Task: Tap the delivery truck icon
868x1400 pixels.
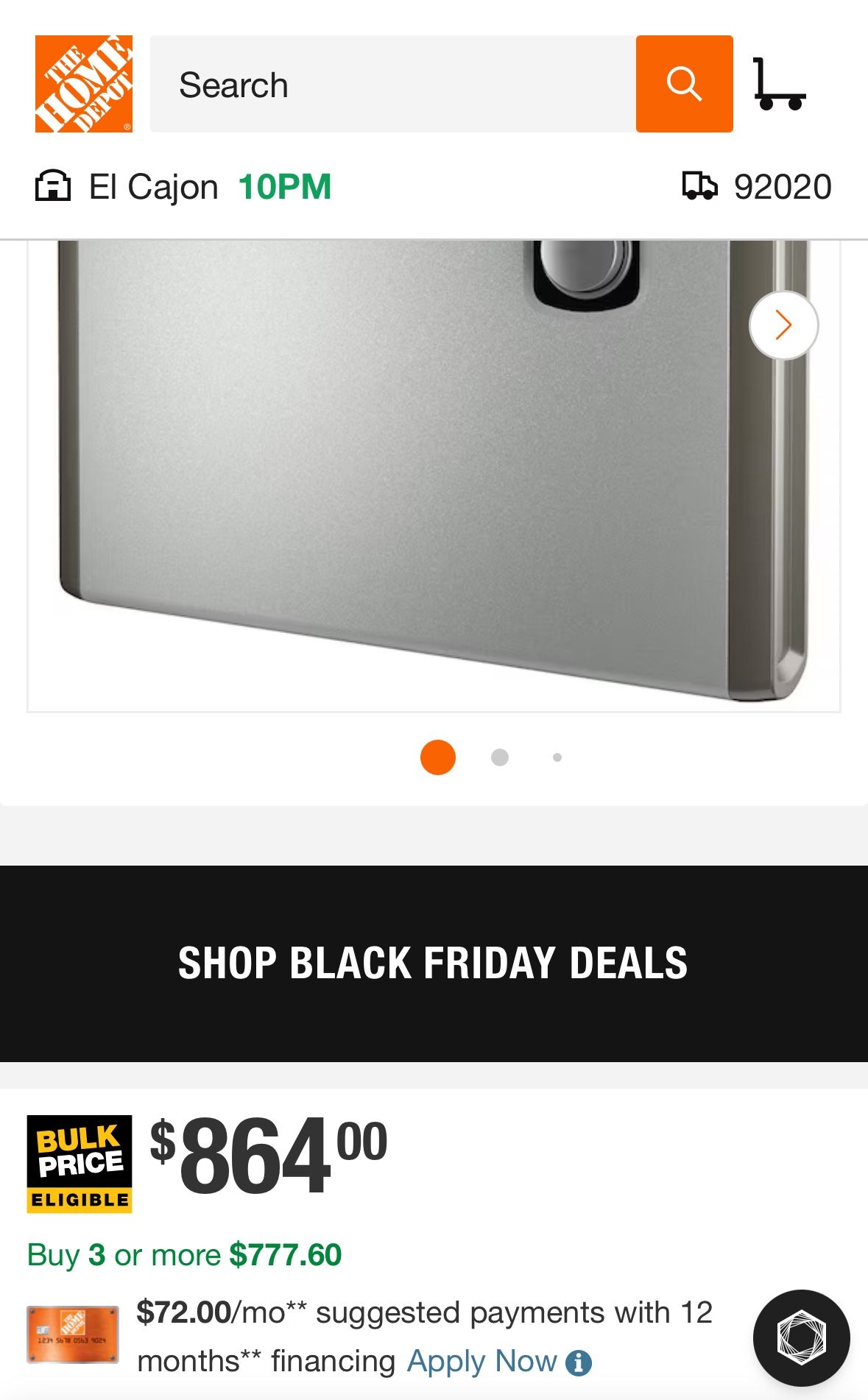Action: tap(699, 186)
